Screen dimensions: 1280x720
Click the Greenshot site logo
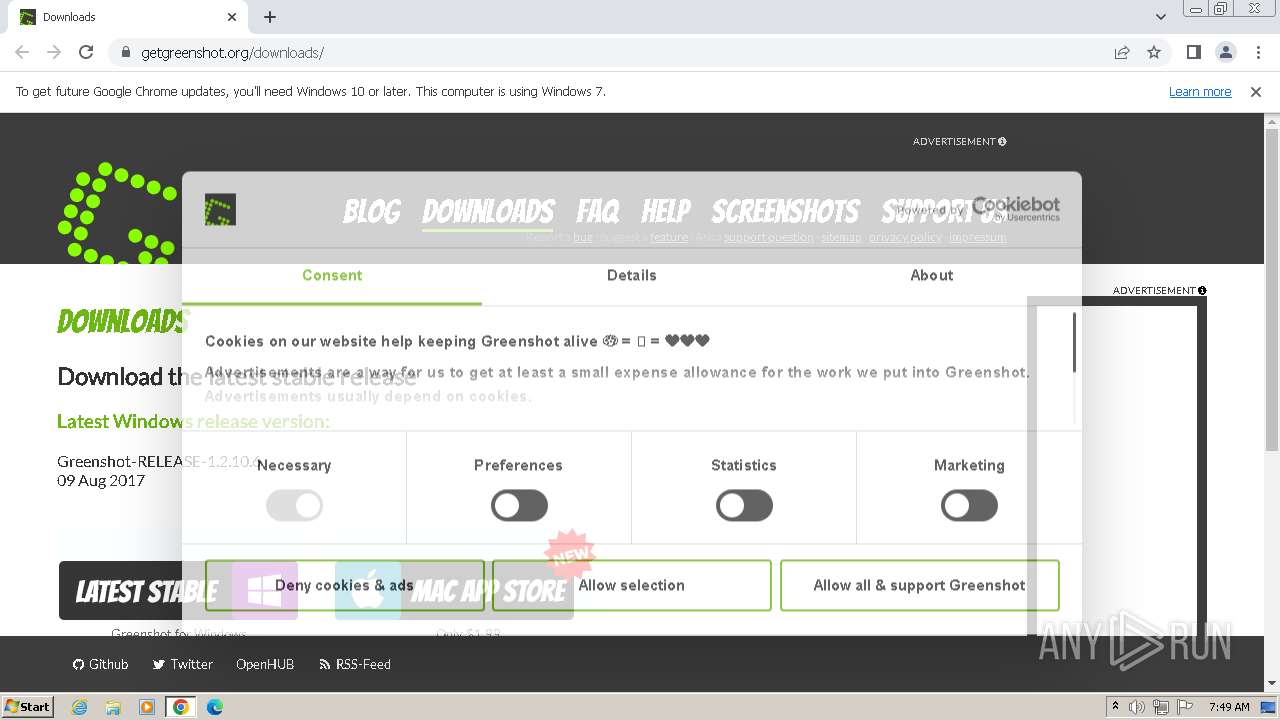tap(115, 213)
